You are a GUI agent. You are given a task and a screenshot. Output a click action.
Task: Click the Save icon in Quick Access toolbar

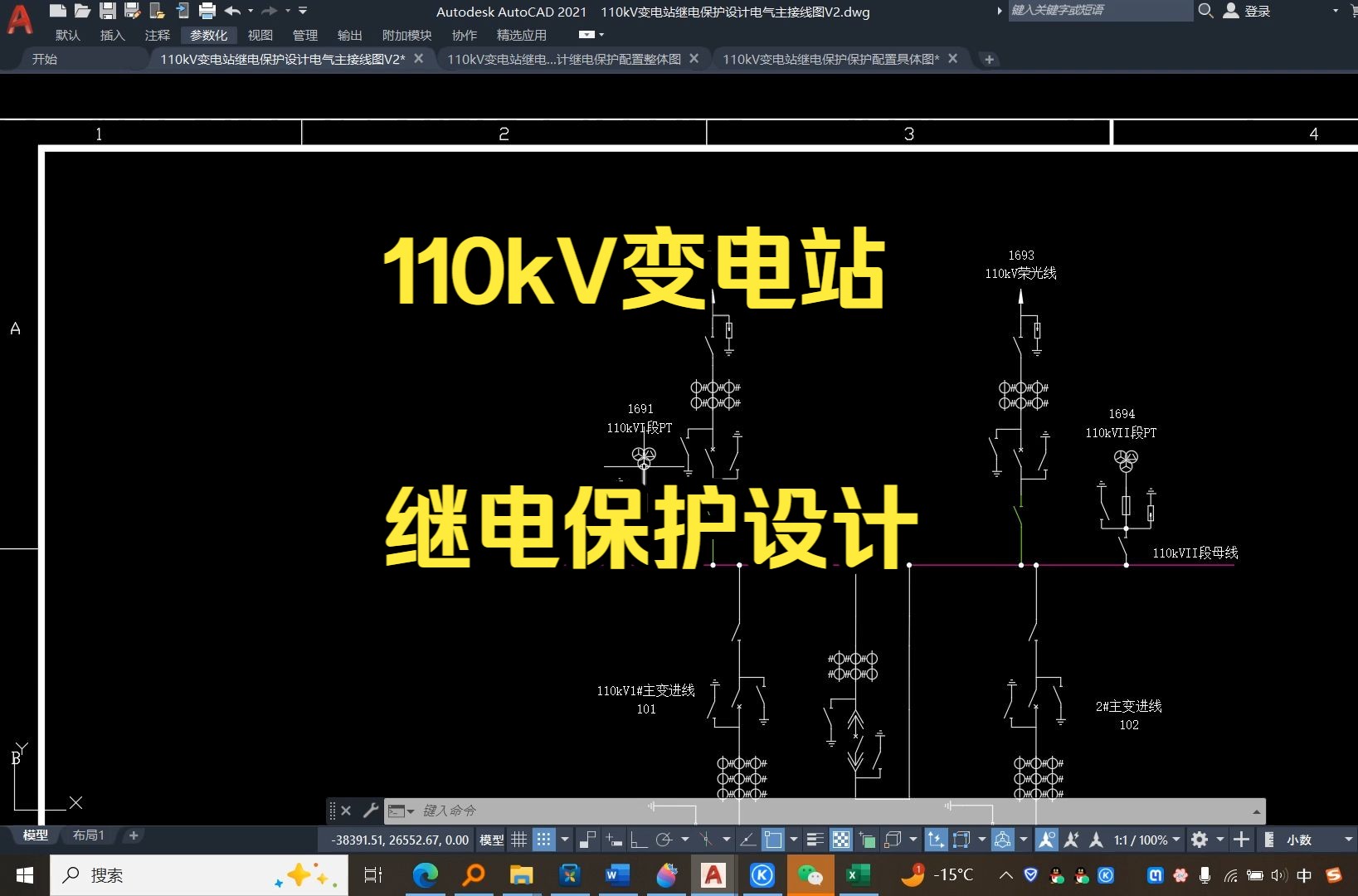[x=107, y=11]
